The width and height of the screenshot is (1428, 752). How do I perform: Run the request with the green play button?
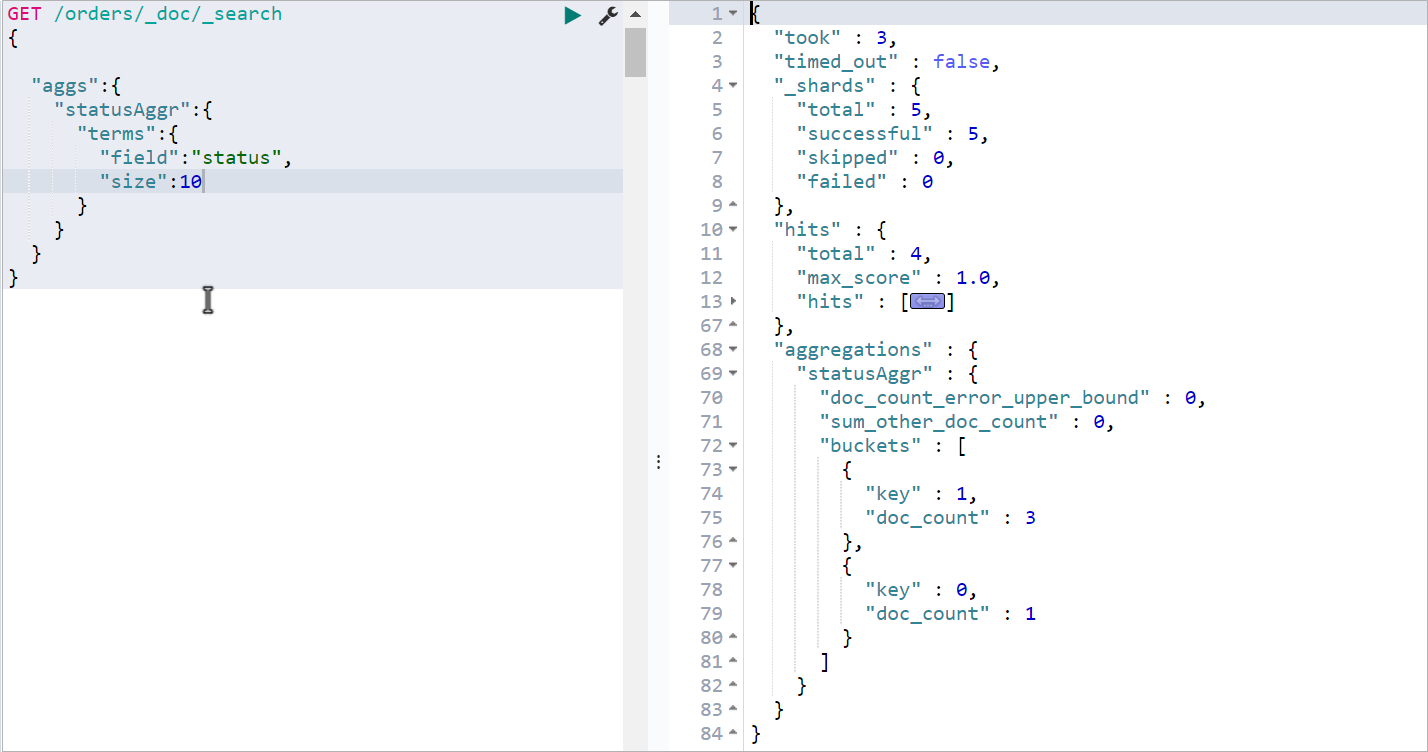point(572,15)
